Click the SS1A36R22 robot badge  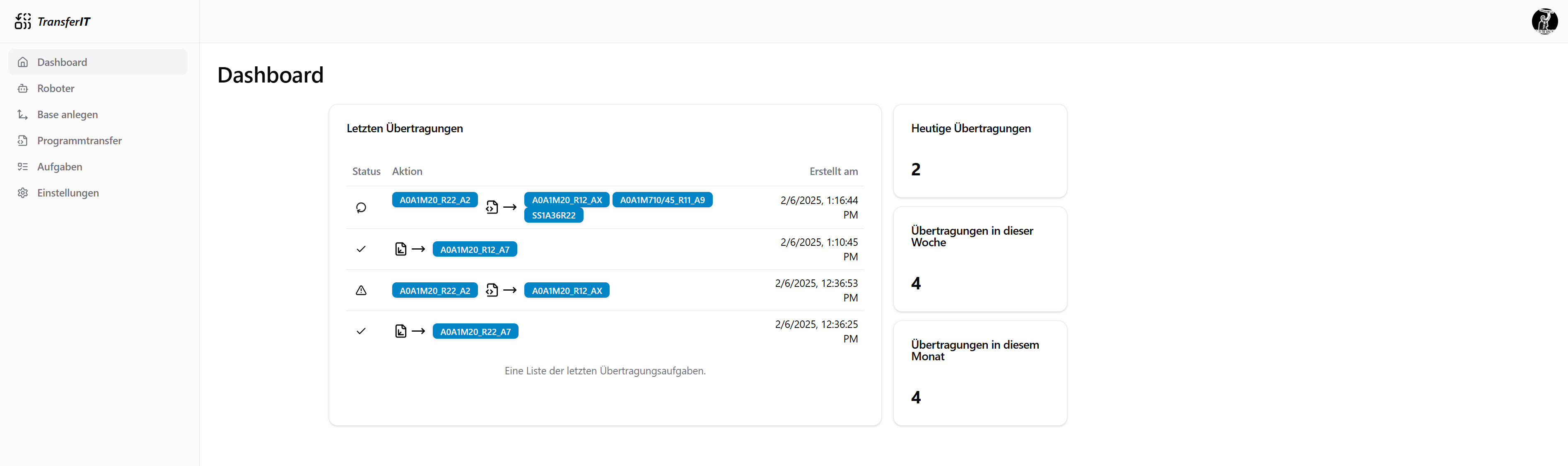pyautogui.click(x=553, y=216)
